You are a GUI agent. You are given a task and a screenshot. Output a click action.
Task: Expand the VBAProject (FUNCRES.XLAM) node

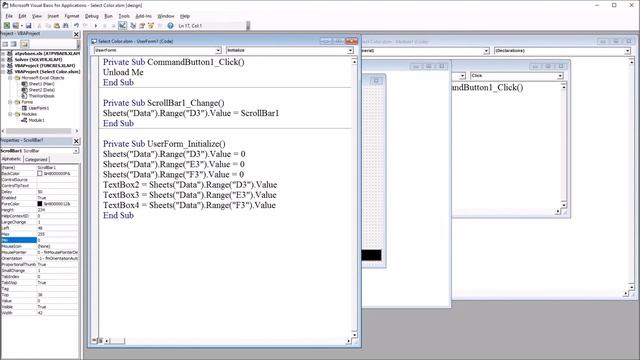click(4, 65)
